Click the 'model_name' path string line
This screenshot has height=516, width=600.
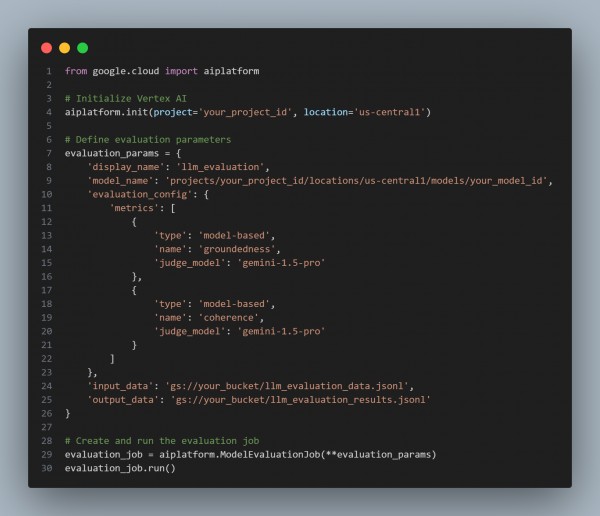click(320, 181)
